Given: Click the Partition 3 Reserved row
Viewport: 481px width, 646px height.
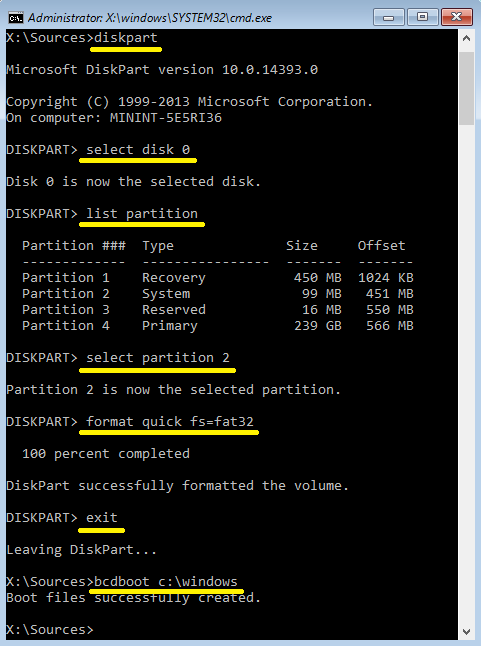Looking at the screenshot, I should click(217, 310).
